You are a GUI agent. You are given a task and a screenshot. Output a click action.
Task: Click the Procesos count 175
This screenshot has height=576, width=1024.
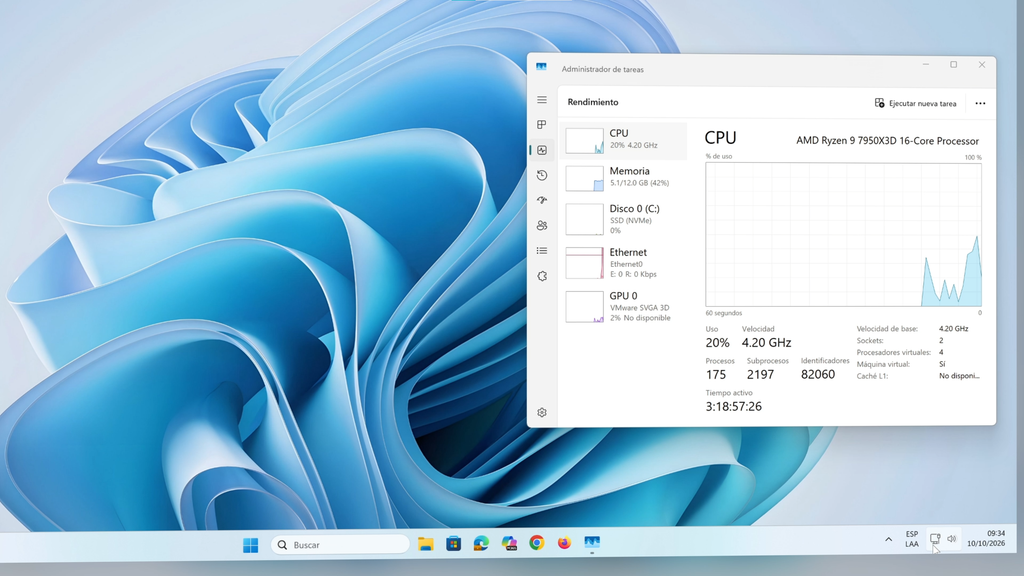[716, 374]
